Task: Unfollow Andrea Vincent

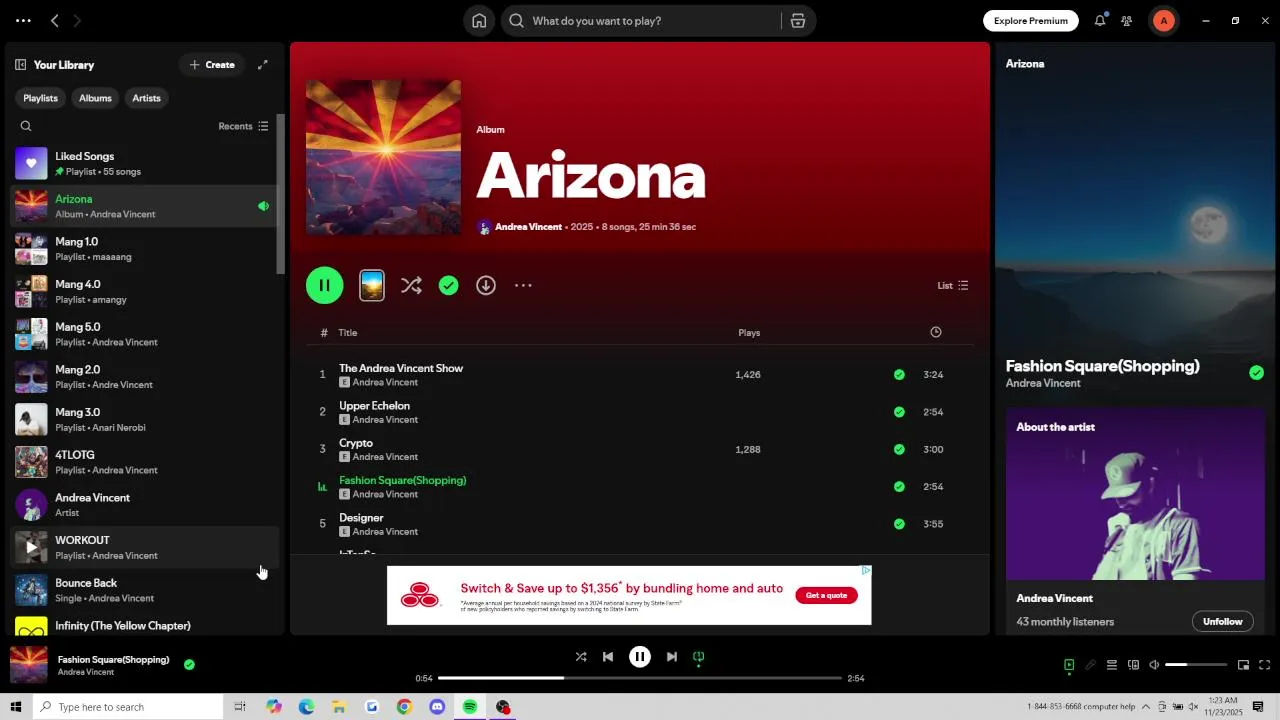Action: (1222, 622)
